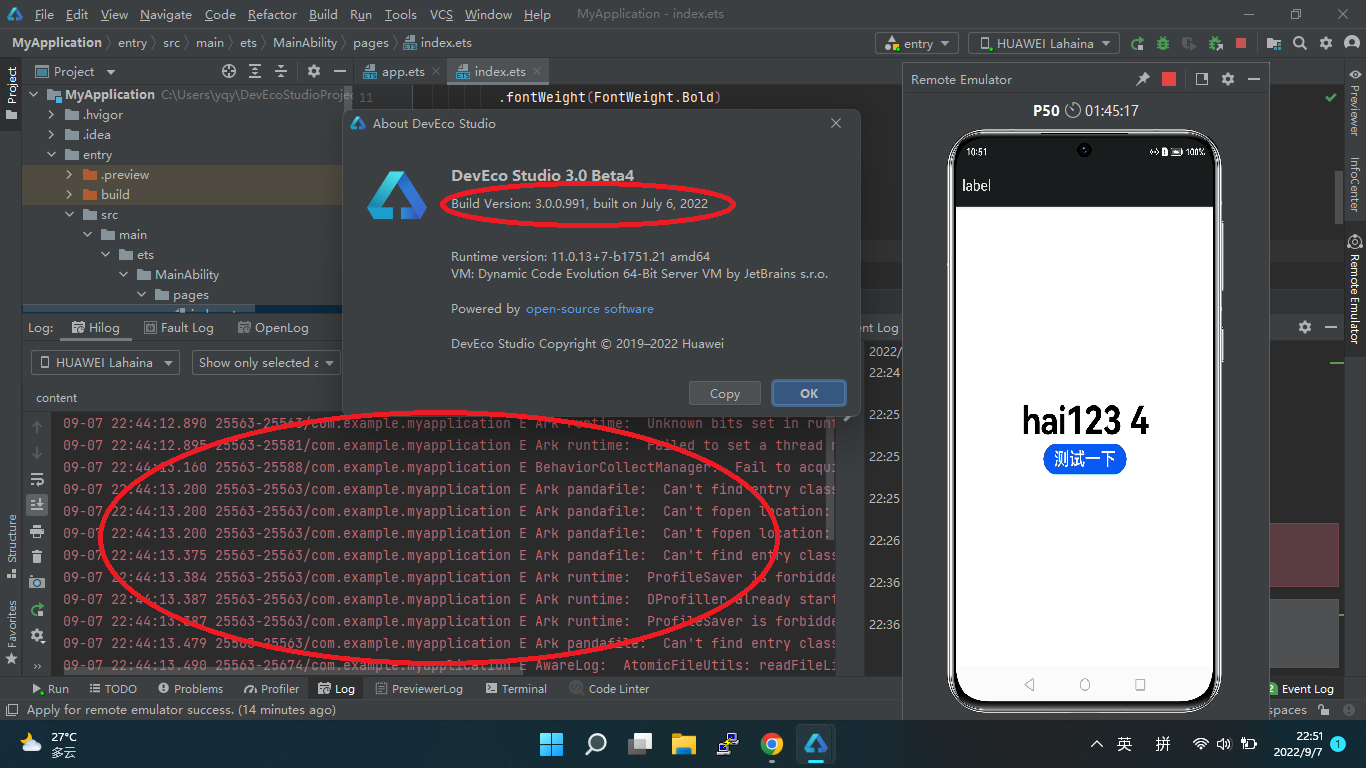Switch to the app.ets editor tab
The height and width of the screenshot is (768, 1366).
coord(403,71)
